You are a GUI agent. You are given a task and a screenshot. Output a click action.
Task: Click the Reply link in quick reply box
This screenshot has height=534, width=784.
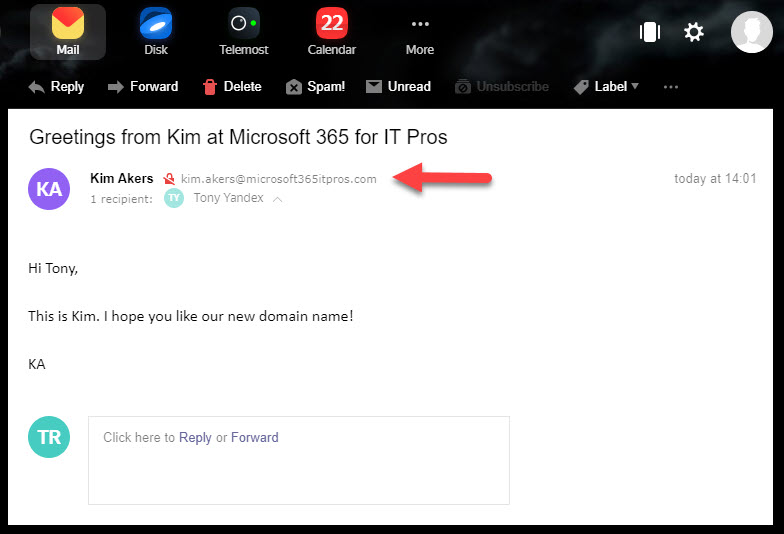(195, 438)
